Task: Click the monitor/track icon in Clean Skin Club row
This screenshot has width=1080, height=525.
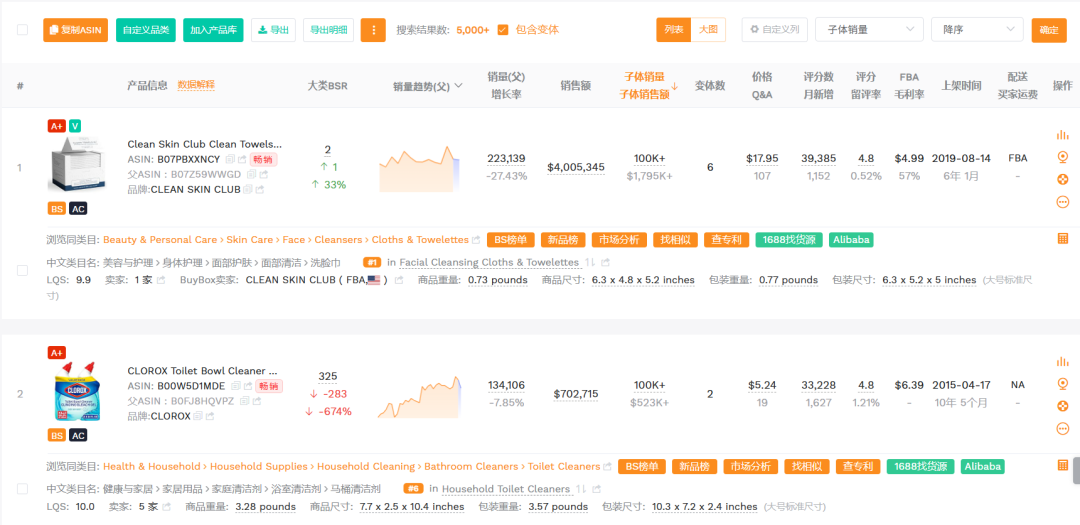Action: (x=1062, y=157)
